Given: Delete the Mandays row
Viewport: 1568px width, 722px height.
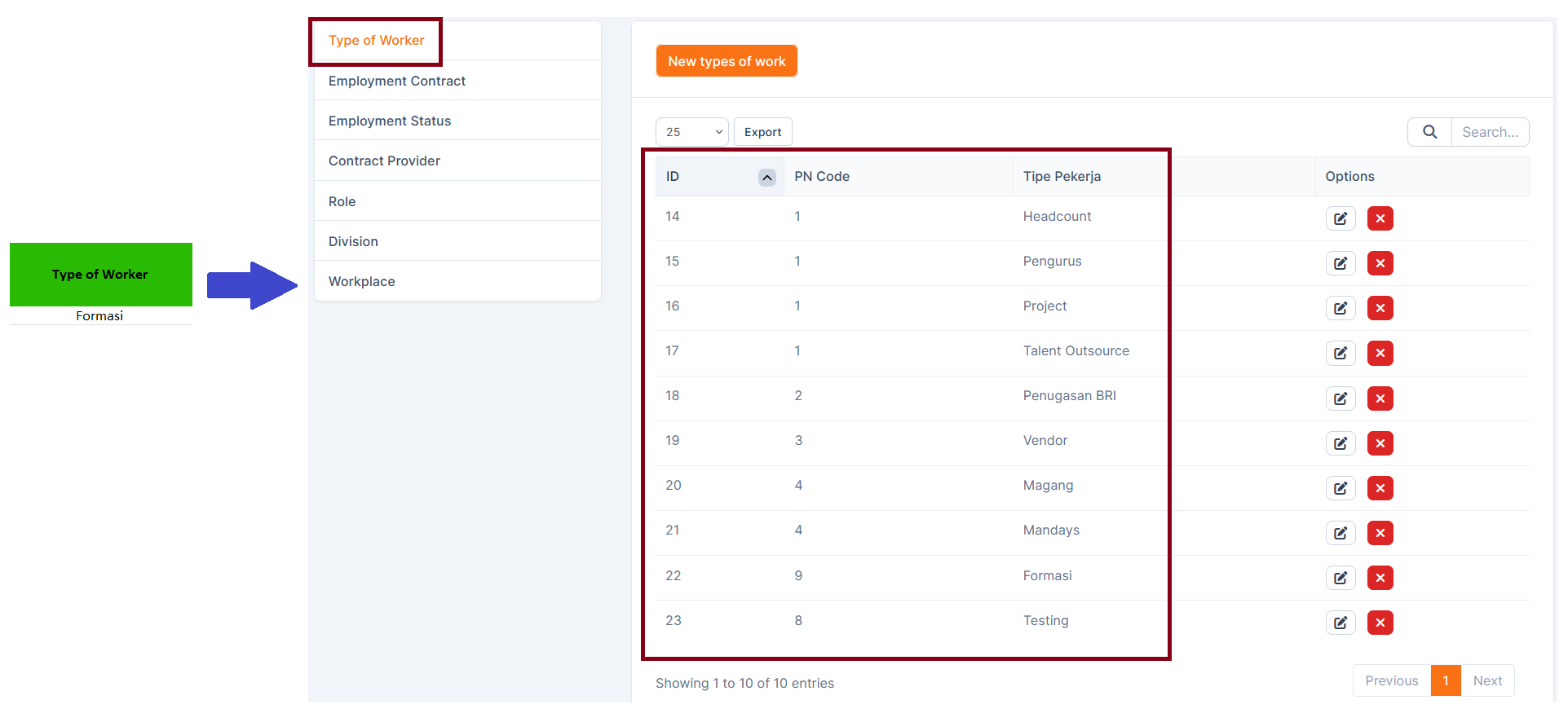Looking at the screenshot, I should [1380, 533].
